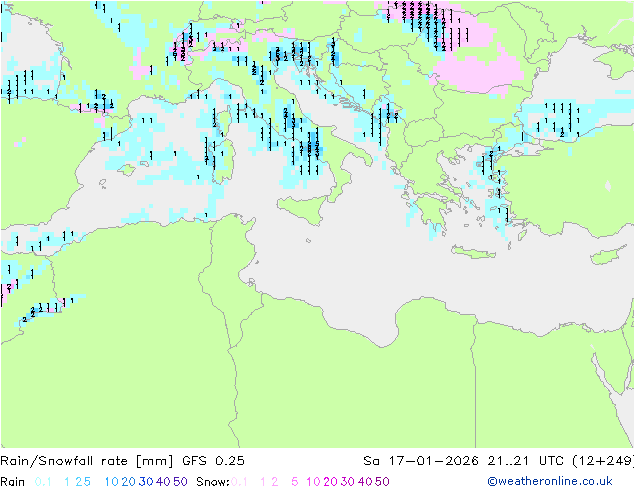Click the '(12+249)' forecast offset text
634x490 pixels.
(x=603, y=461)
